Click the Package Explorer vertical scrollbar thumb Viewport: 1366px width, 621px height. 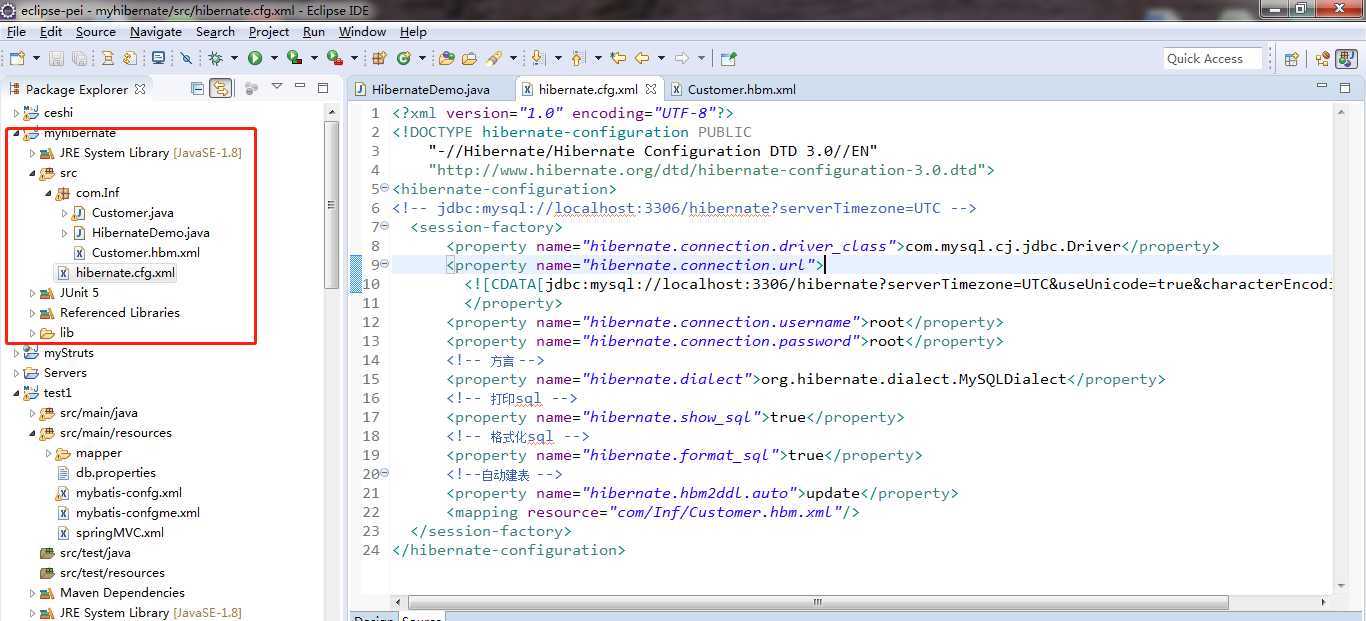(331, 205)
